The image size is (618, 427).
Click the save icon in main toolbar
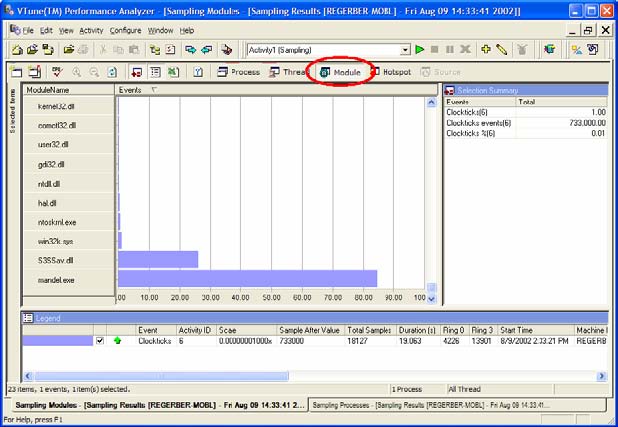[46, 49]
